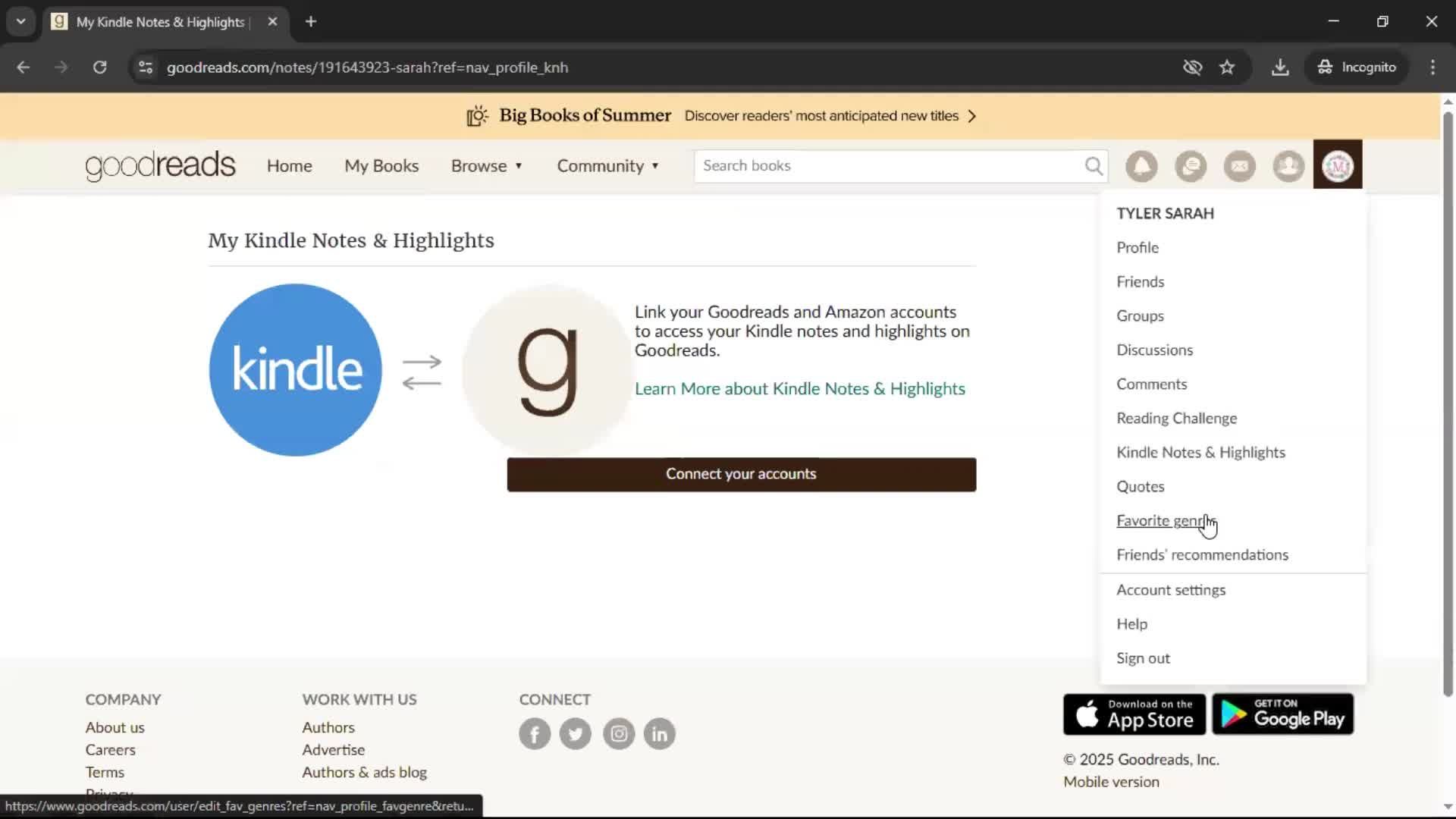Open Goodreads LinkedIn page icon
The image size is (1456, 819).
point(660,733)
